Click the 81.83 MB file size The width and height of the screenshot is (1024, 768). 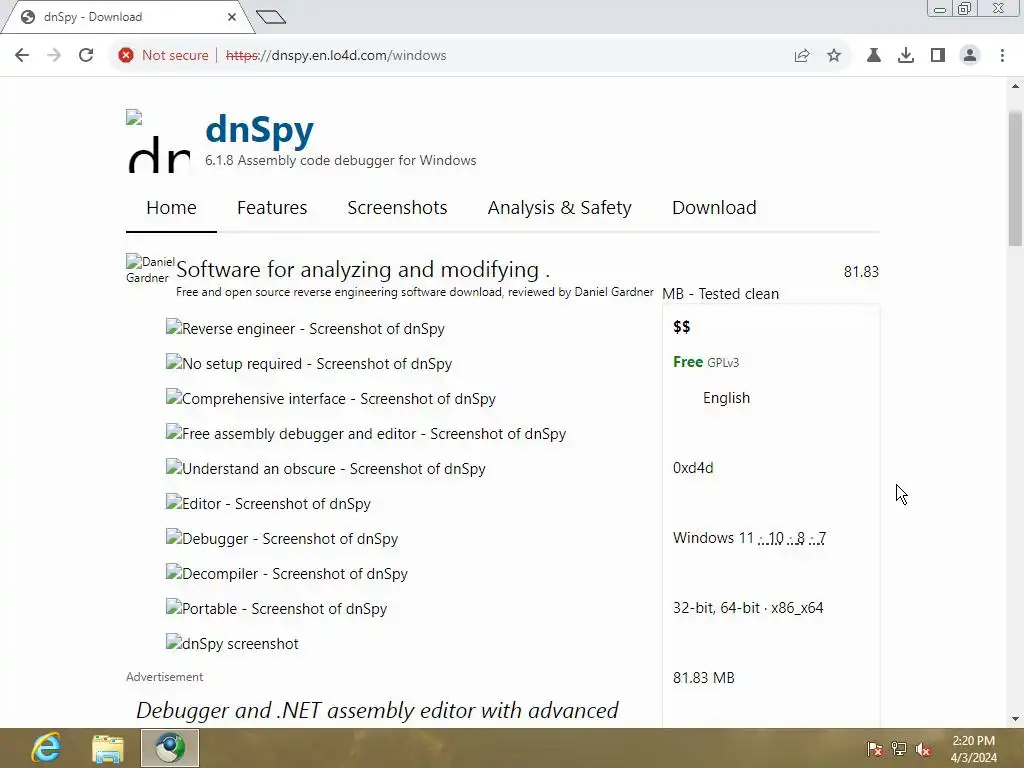(x=704, y=678)
